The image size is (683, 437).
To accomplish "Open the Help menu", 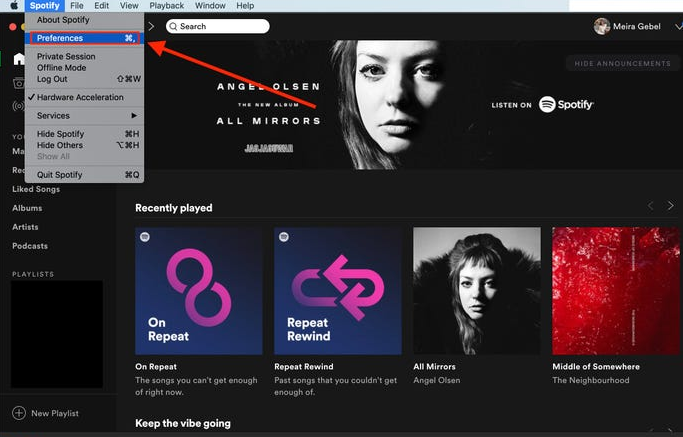I will point(245,6).
